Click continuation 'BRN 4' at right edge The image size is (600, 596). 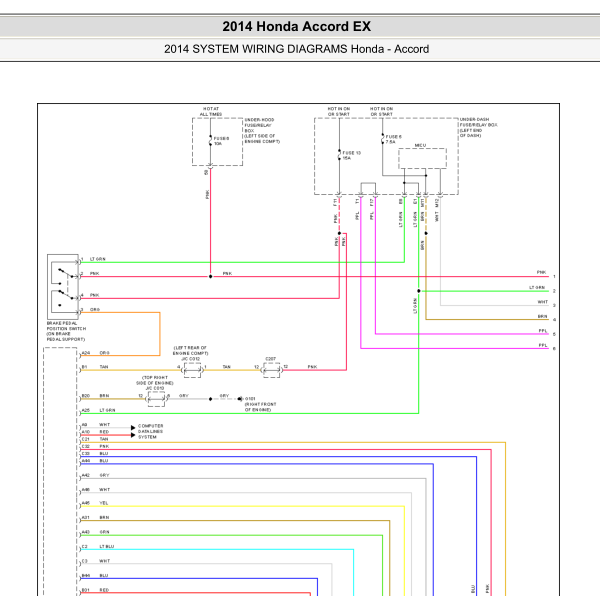[x=547, y=318]
